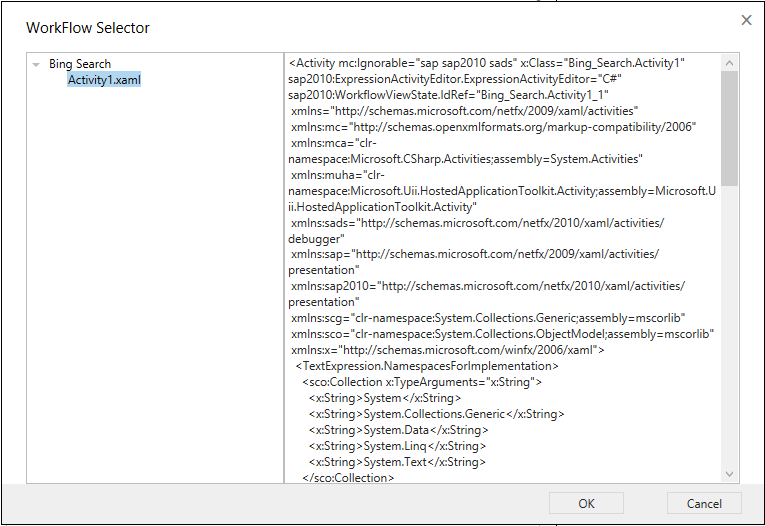Collapse the Bing Search tree node
This screenshot has height=526, width=765.
pyautogui.click(x=36, y=64)
